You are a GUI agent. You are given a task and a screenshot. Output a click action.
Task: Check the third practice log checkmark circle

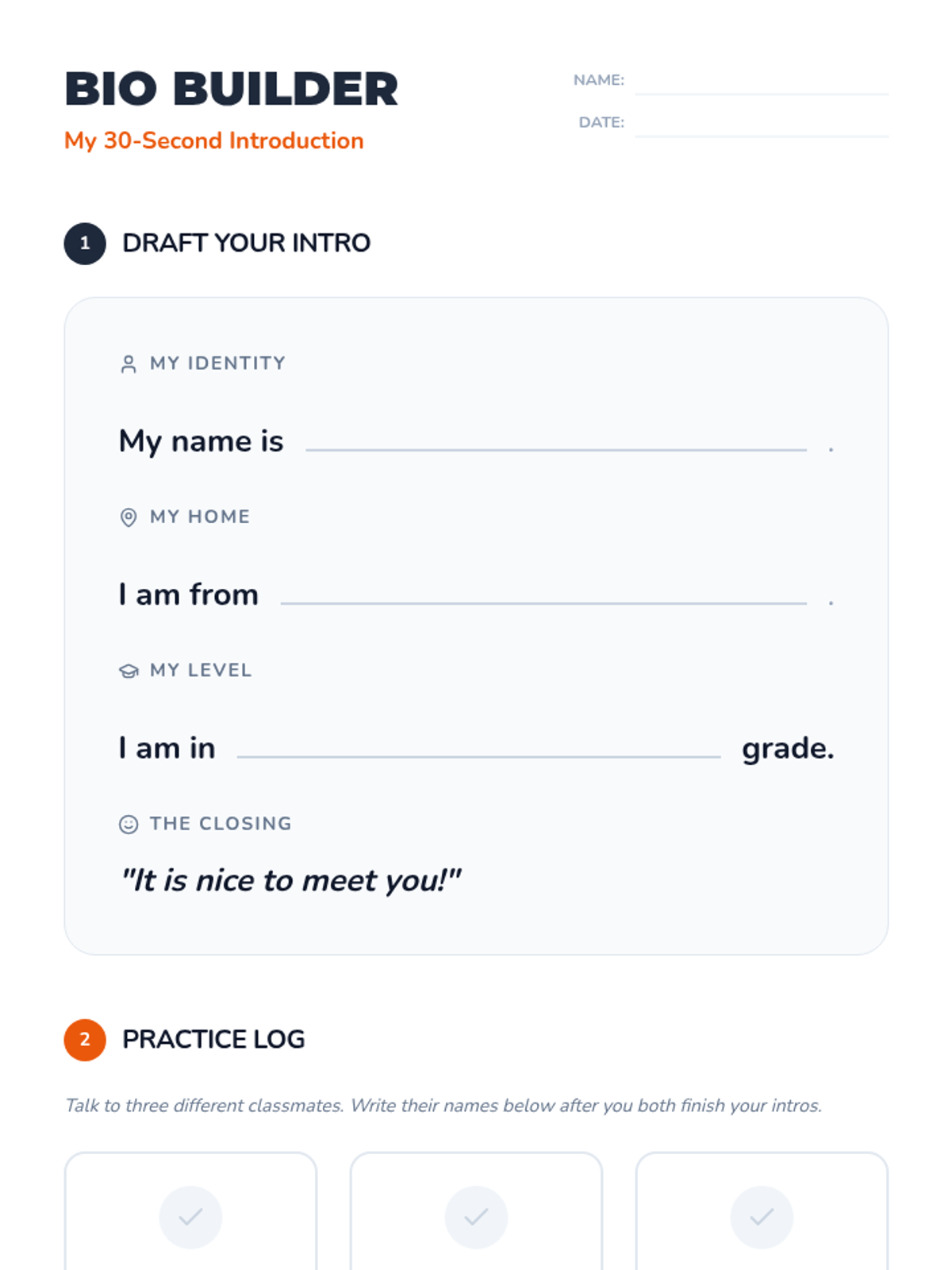pos(762,1217)
